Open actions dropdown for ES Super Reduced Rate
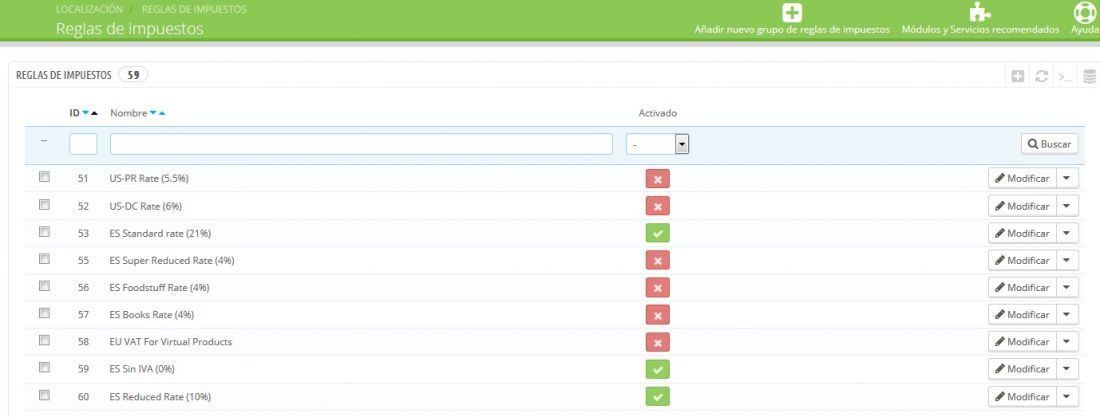 pyautogui.click(x=1067, y=260)
